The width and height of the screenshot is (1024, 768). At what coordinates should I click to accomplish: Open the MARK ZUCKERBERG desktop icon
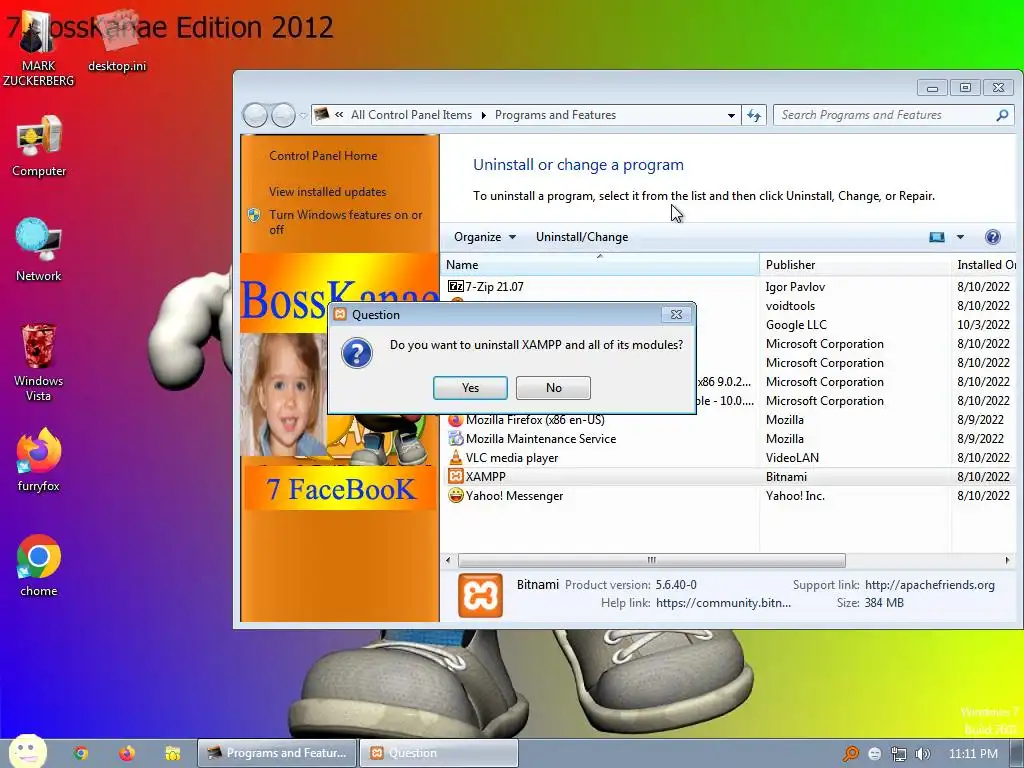(x=38, y=46)
